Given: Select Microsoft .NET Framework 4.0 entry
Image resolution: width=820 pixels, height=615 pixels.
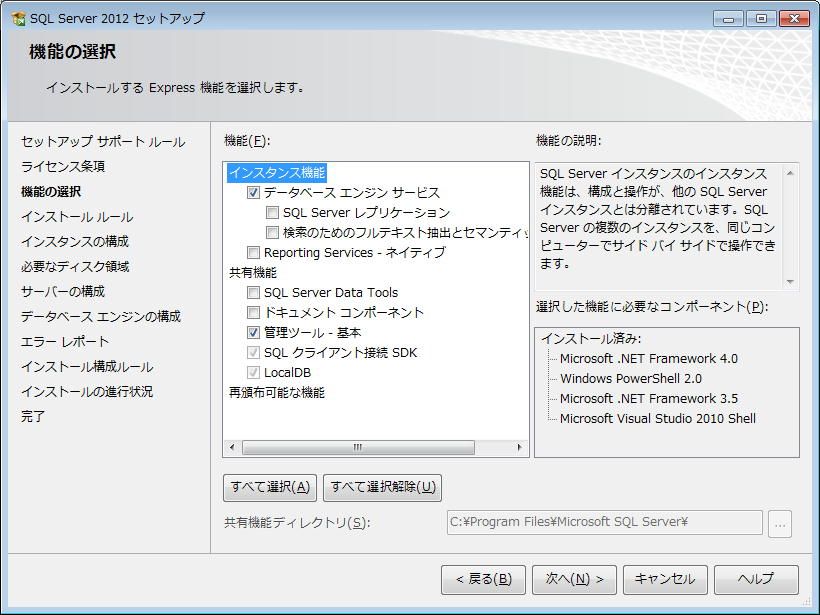Looking at the screenshot, I should [649, 359].
